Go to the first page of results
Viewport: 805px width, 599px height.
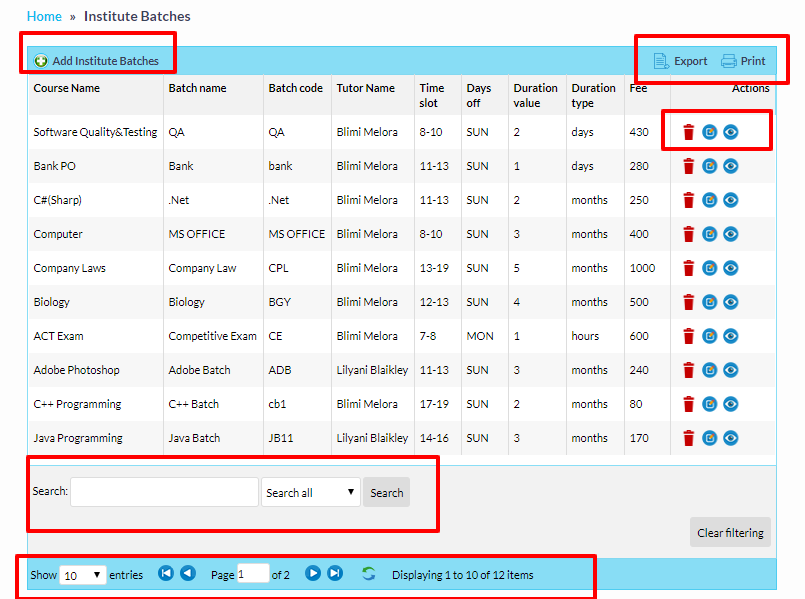[166, 573]
